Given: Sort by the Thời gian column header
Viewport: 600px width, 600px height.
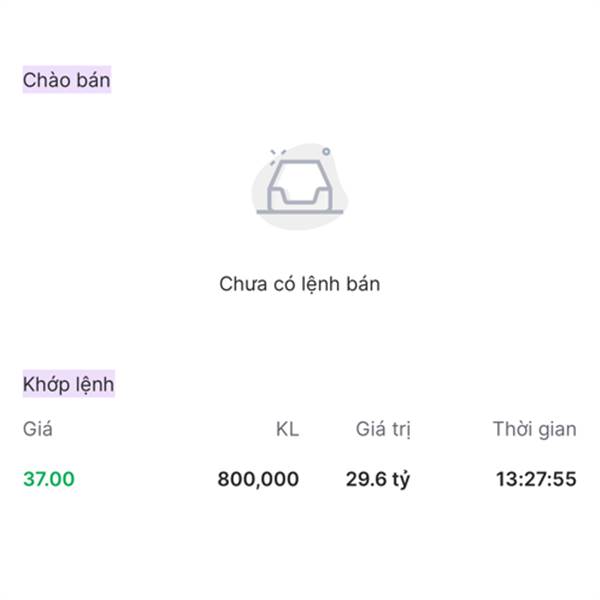Looking at the screenshot, I should tap(534, 430).
